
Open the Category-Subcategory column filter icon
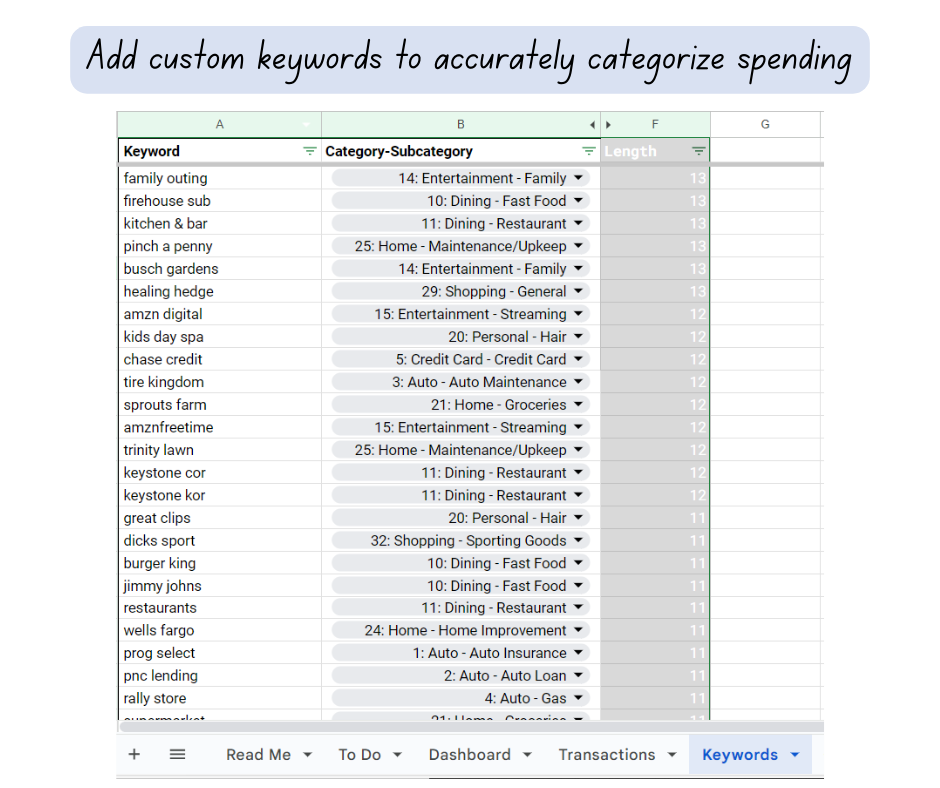pos(589,151)
